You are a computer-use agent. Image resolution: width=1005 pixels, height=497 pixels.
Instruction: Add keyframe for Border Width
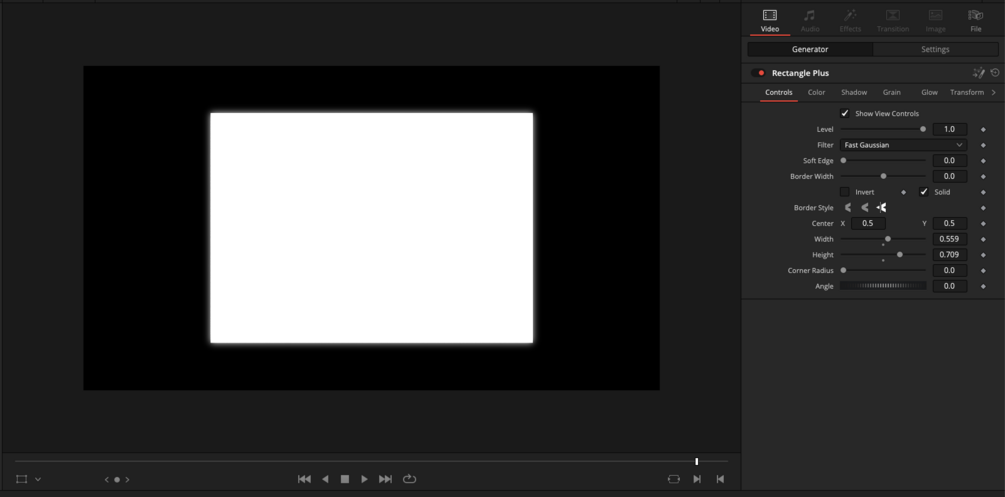[983, 176]
